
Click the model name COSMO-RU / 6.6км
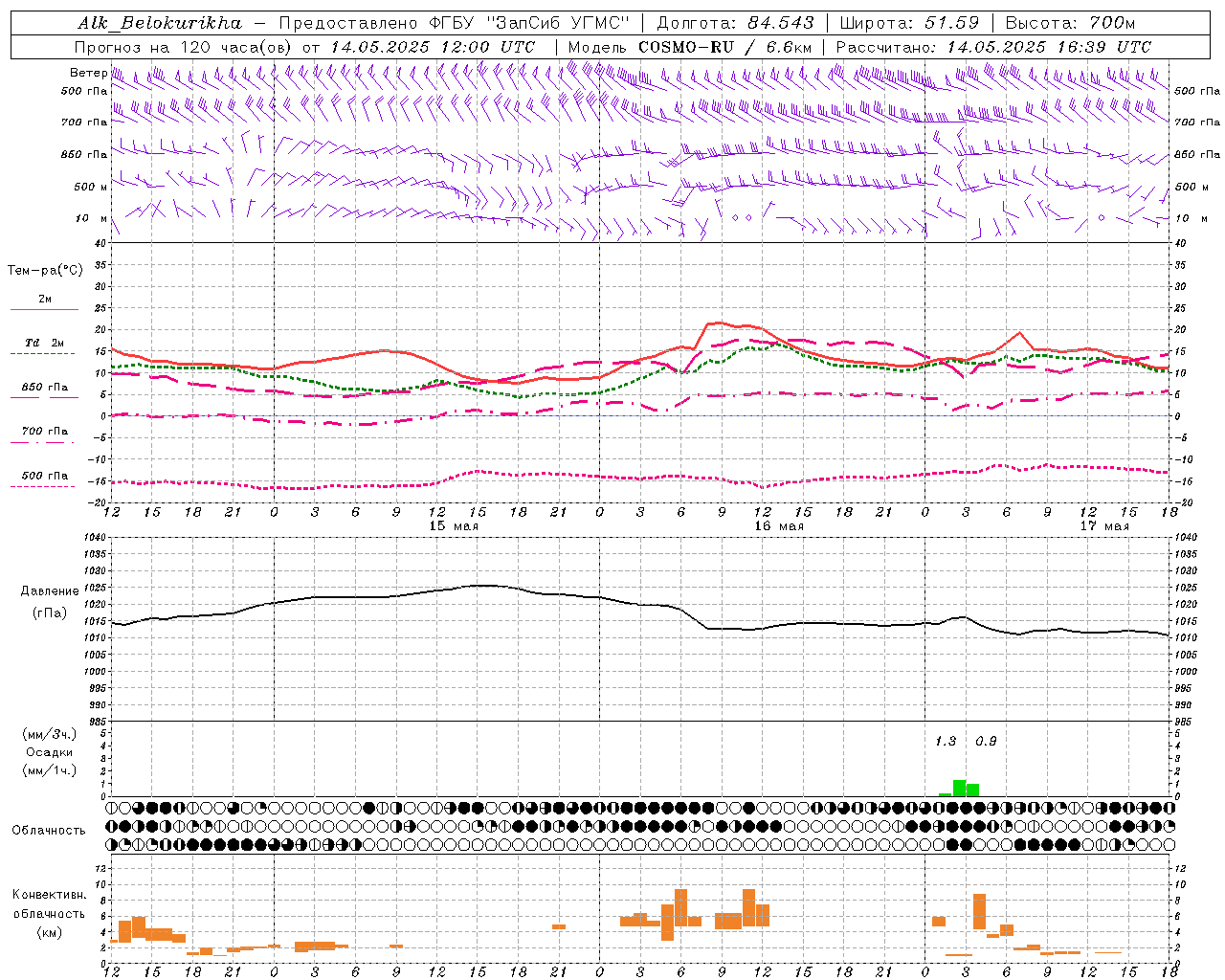pos(725,47)
